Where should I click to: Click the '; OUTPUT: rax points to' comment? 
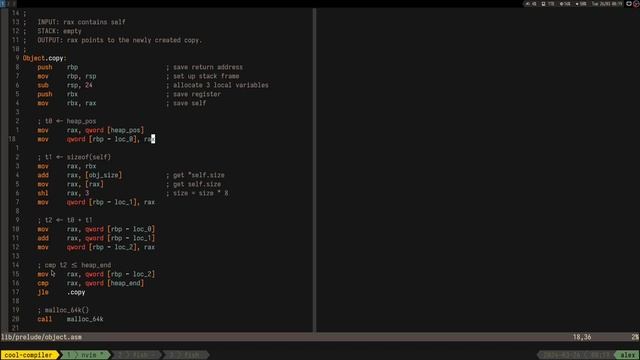(x=112, y=40)
